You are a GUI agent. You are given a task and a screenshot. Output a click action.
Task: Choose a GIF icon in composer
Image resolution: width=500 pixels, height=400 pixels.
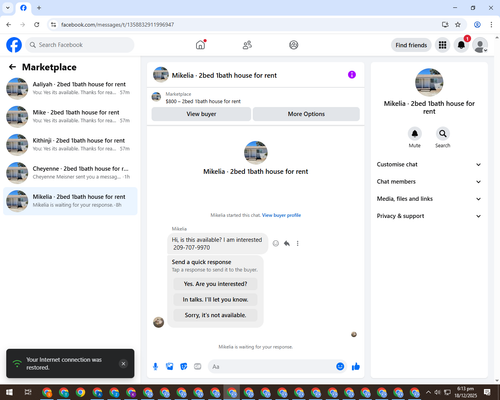(x=198, y=367)
